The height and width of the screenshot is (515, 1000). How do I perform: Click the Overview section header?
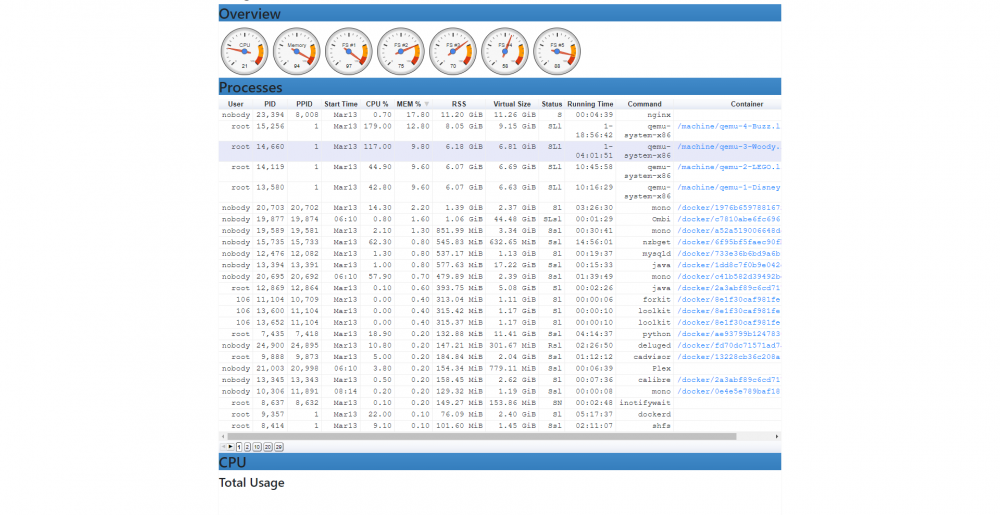499,13
